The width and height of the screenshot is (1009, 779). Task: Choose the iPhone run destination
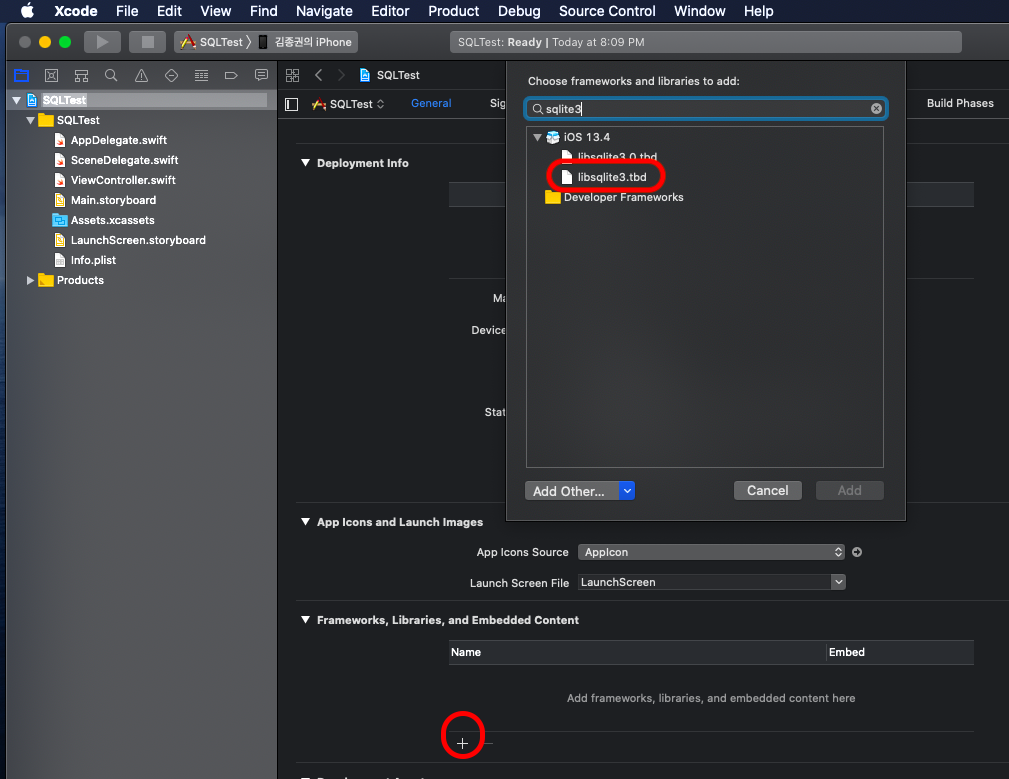coord(306,42)
